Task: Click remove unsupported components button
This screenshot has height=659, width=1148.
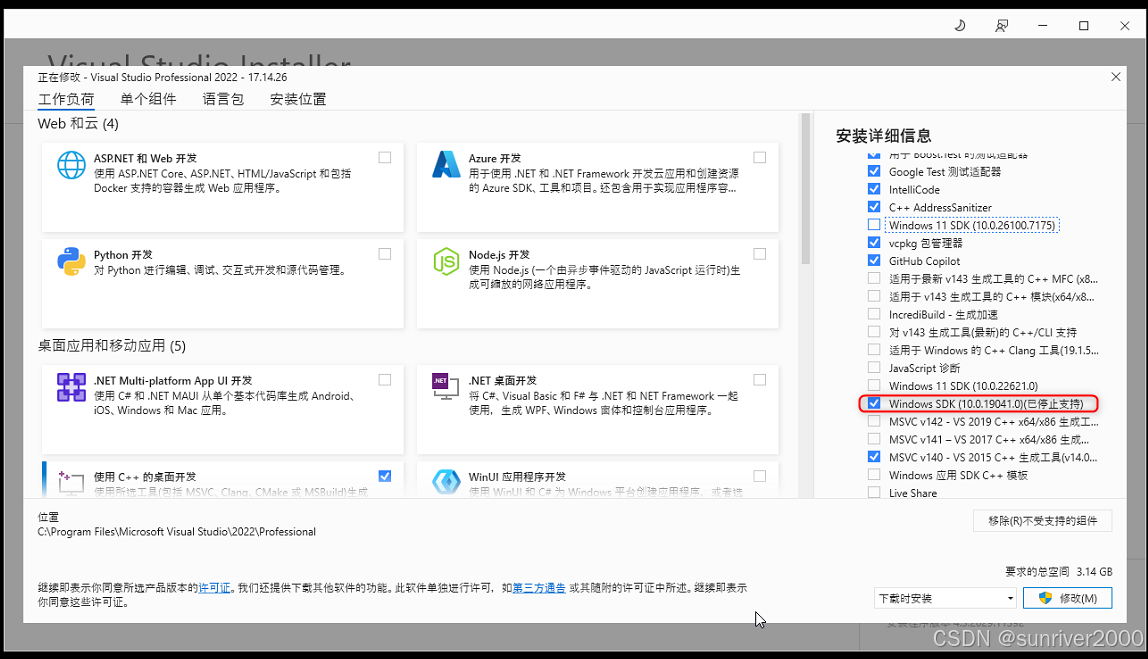Action: tap(1043, 521)
